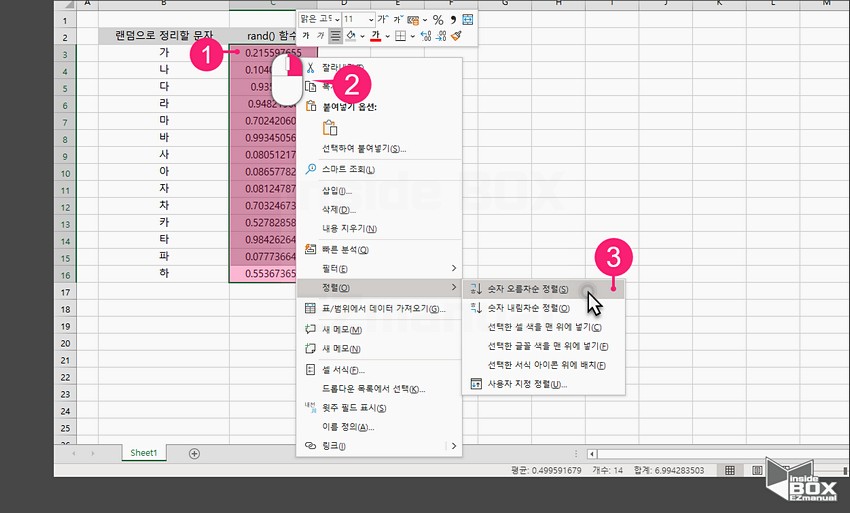
Task: Click the status bar average 평균: 0.499591679
Action: (545, 470)
